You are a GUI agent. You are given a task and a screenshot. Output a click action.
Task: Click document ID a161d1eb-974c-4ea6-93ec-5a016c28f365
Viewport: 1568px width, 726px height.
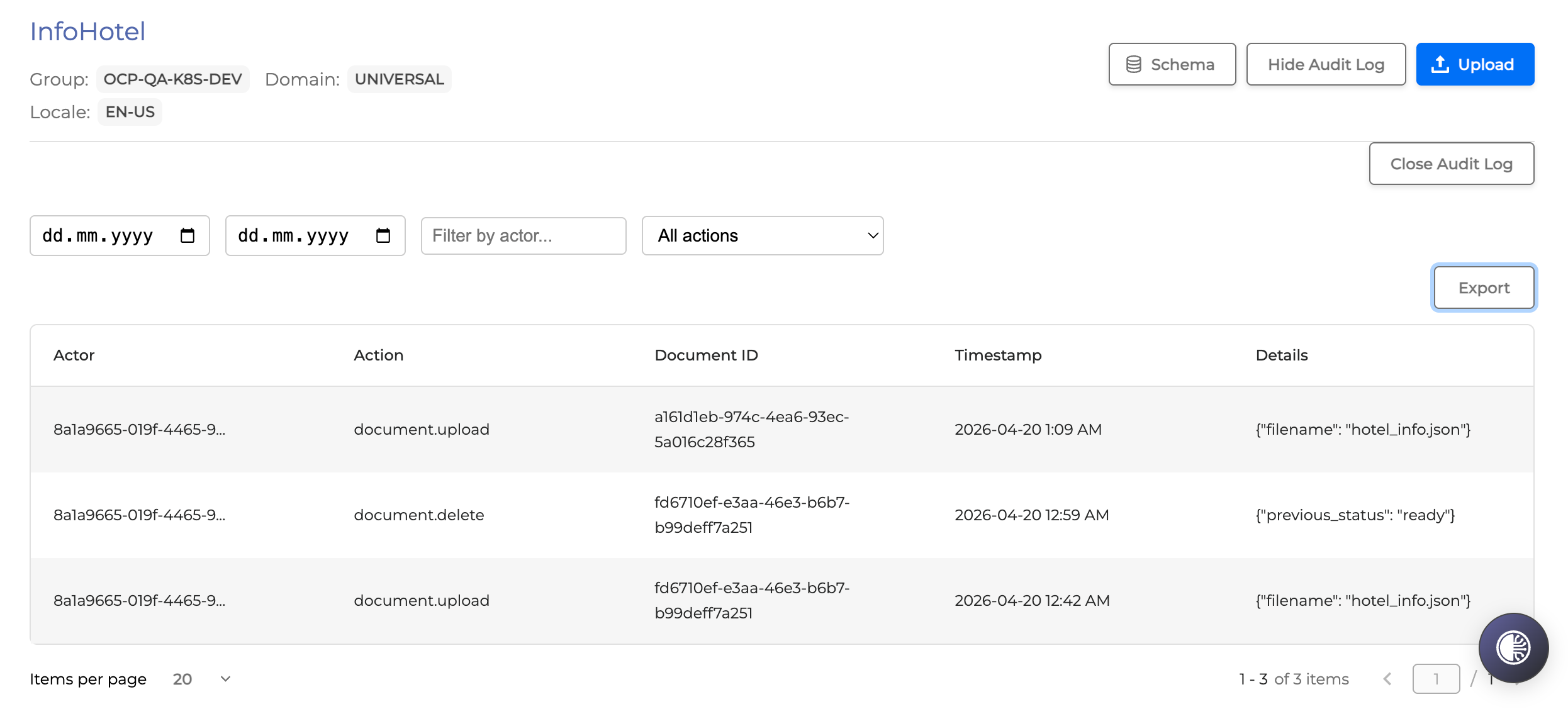pyautogui.click(x=751, y=429)
